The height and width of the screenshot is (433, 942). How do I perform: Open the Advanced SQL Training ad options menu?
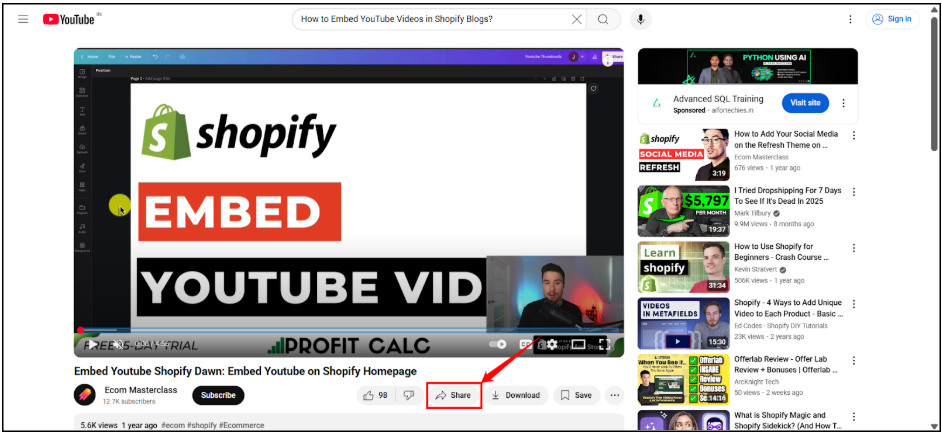coord(843,103)
